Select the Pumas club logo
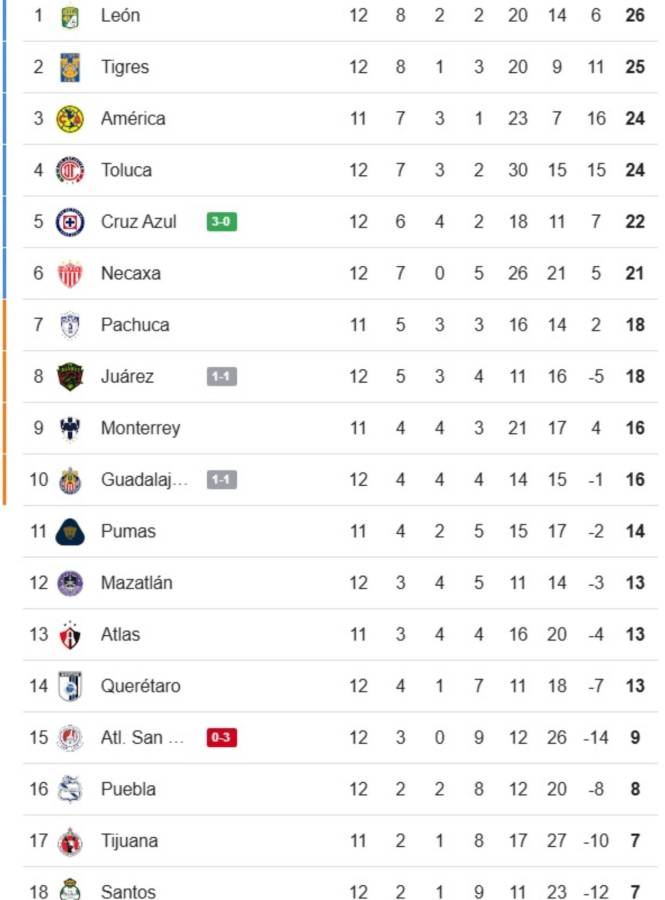The height and width of the screenshot is (900, 665). (x=70, y=531)
